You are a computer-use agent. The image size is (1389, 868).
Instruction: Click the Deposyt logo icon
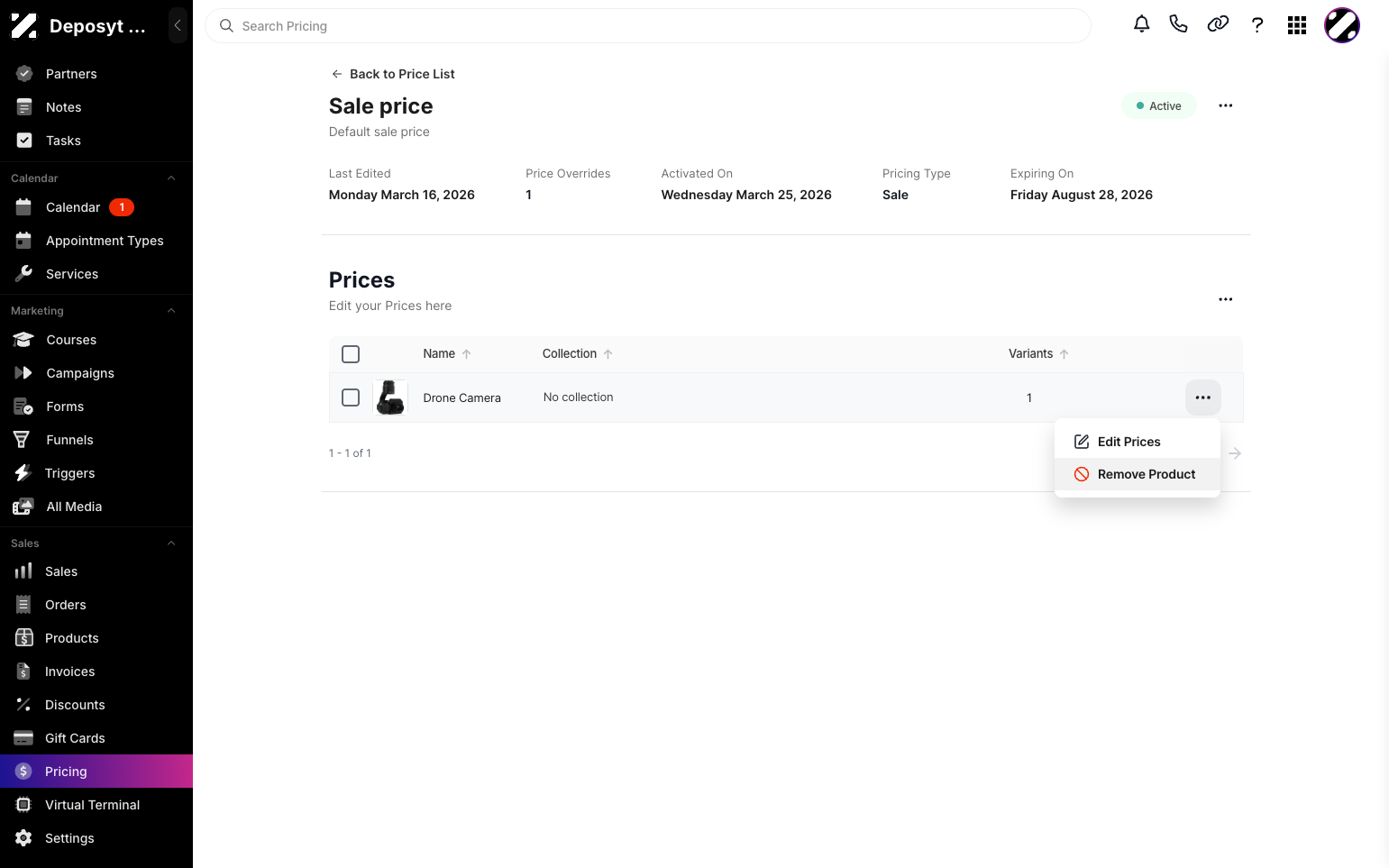tap(24, 26)
